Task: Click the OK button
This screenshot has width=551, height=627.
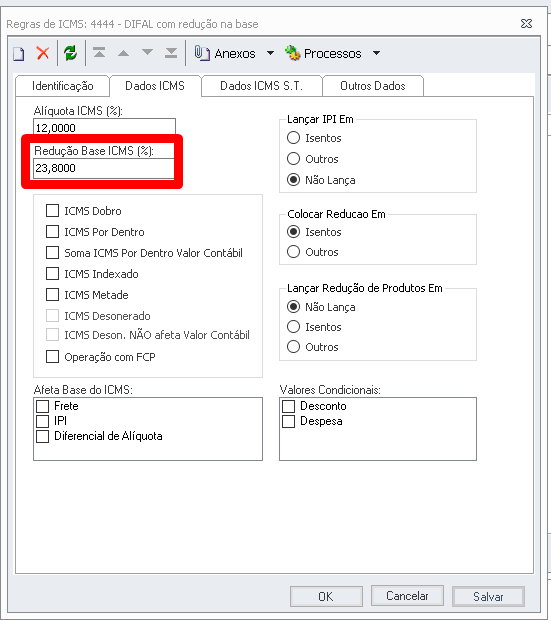Action: (x=326, y=597)
